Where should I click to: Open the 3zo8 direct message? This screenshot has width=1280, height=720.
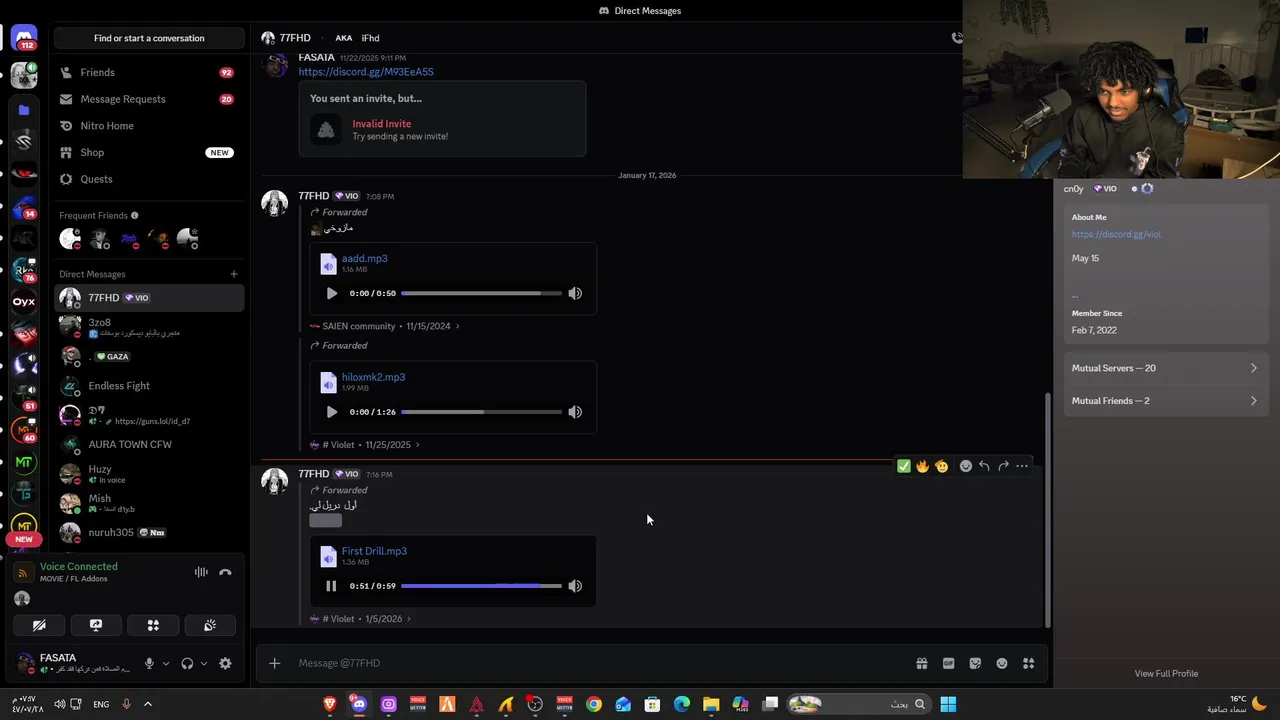[x=149, y=327]
